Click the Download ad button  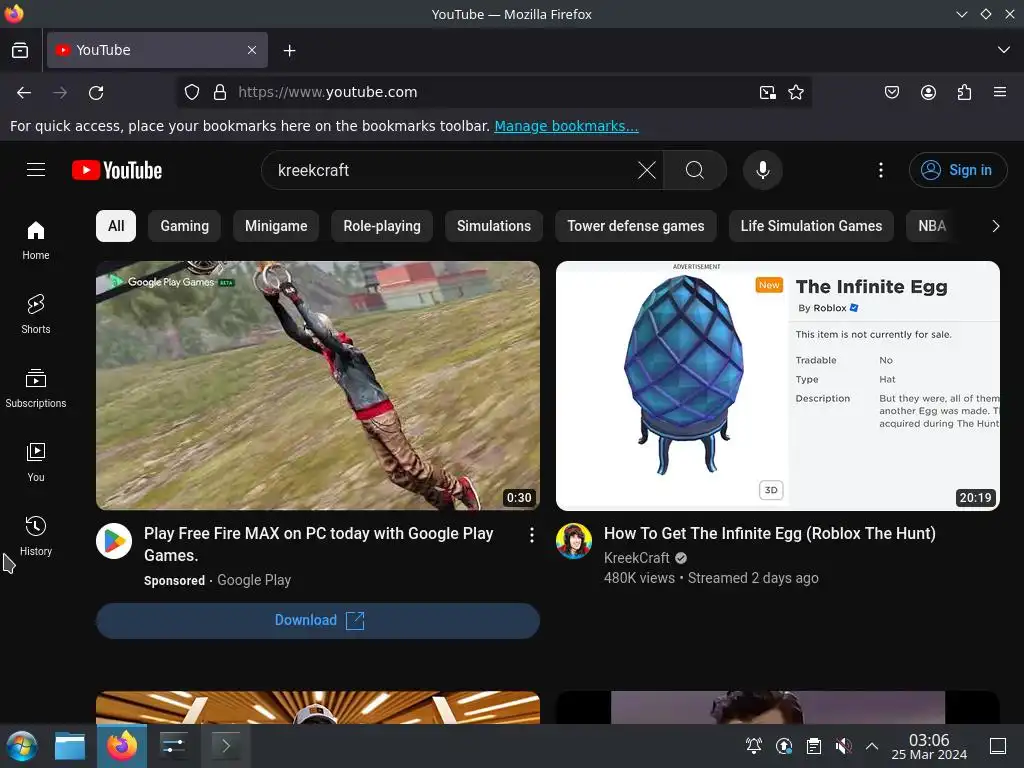318,620
